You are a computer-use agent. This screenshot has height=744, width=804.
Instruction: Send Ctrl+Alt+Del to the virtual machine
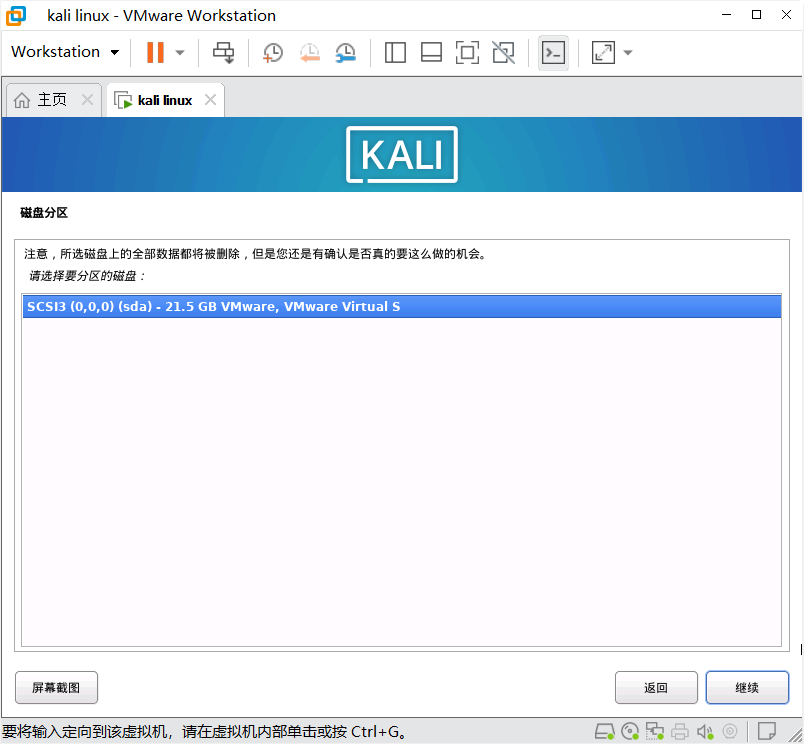pyautogui.click(x=222, y=52)
